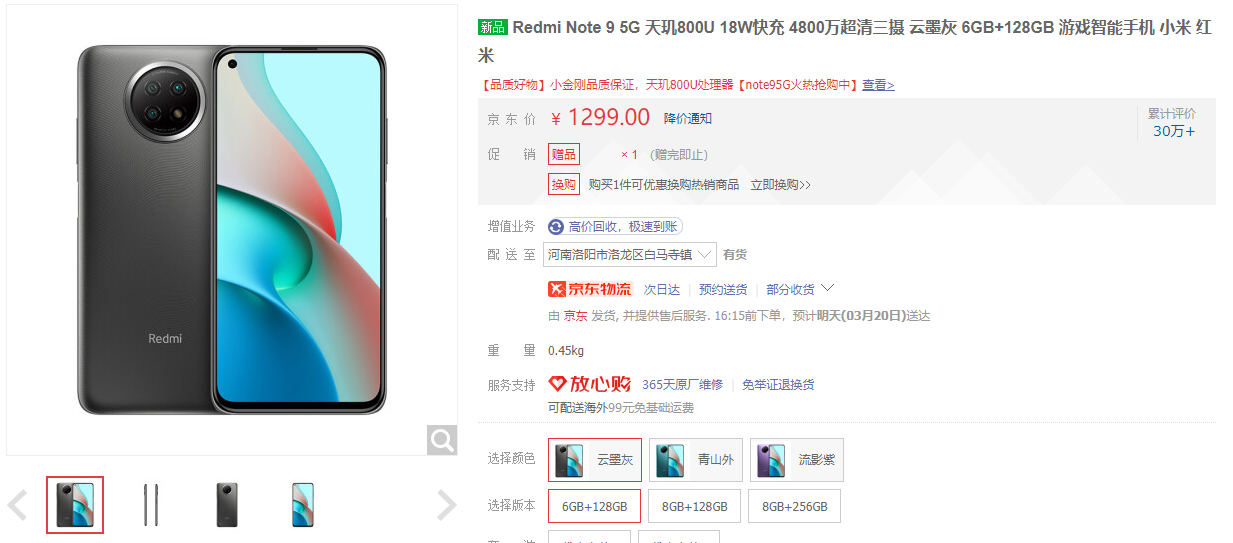Open the 查看> promo details link
Image resolution: width=1233 pixels, height=543 pixels.
[x=878, y=85]
